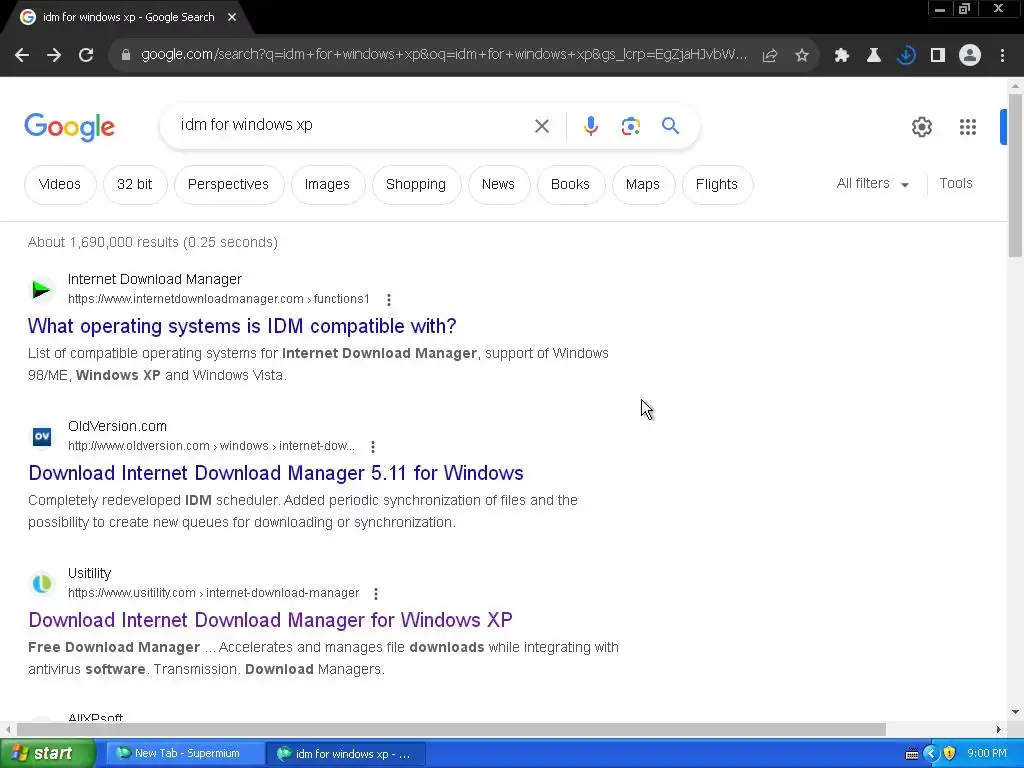Open Google quick settings gear
This screenshot has height=768, width=1024.
coord(921,127)
